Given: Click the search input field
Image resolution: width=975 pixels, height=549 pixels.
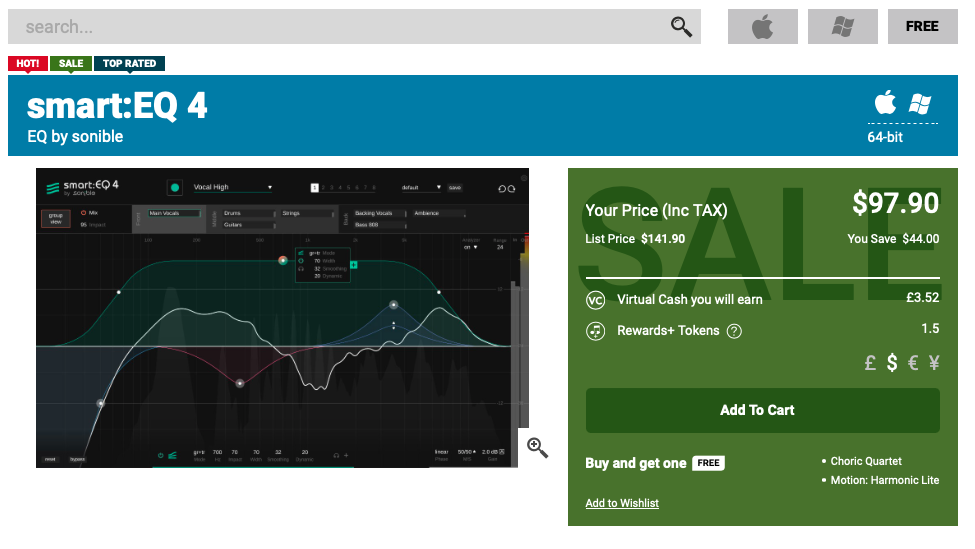Looking at the screenshot, I should [354, 27].
